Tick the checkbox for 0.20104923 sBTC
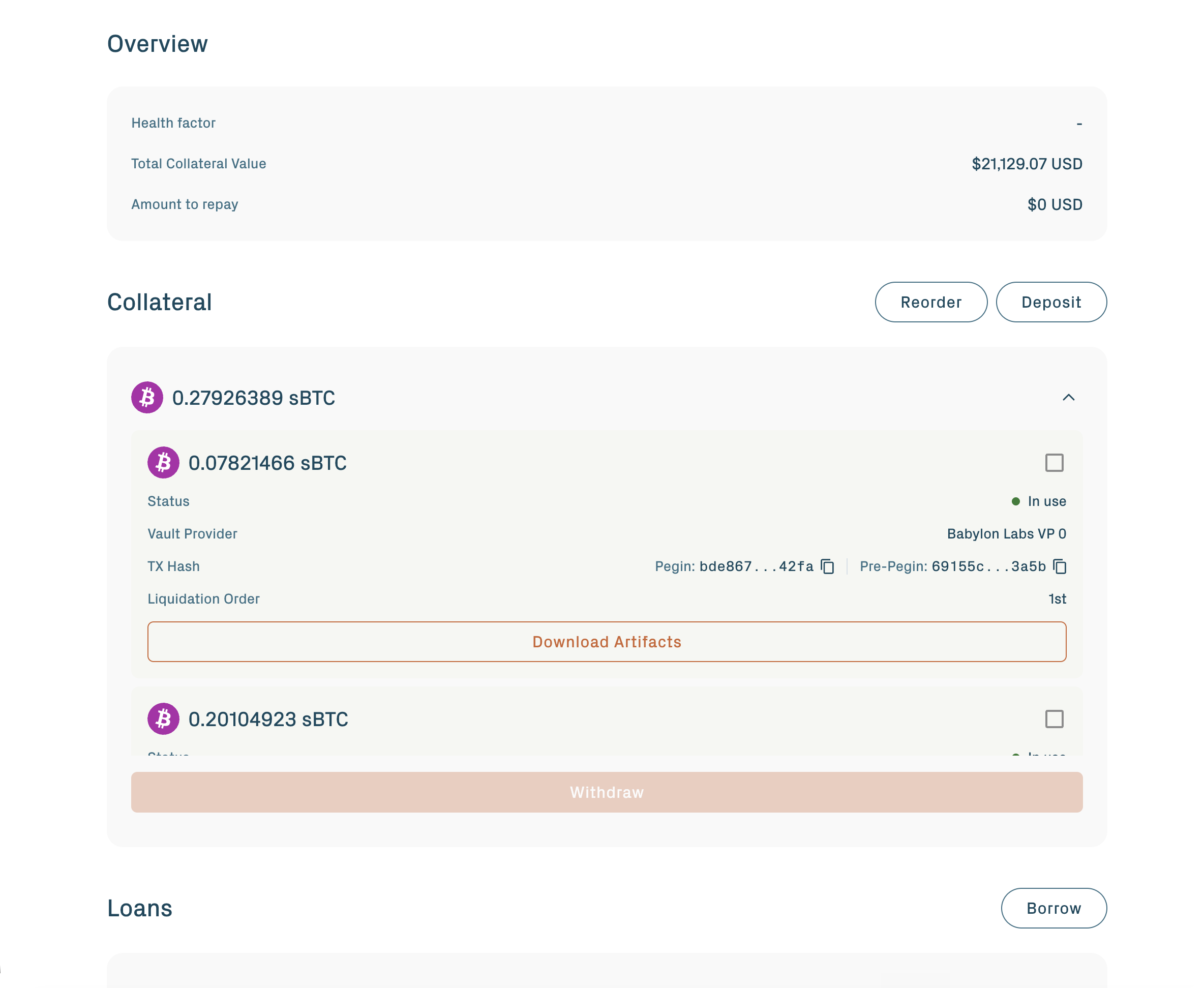1204x988 pixels. (1055, 719)
